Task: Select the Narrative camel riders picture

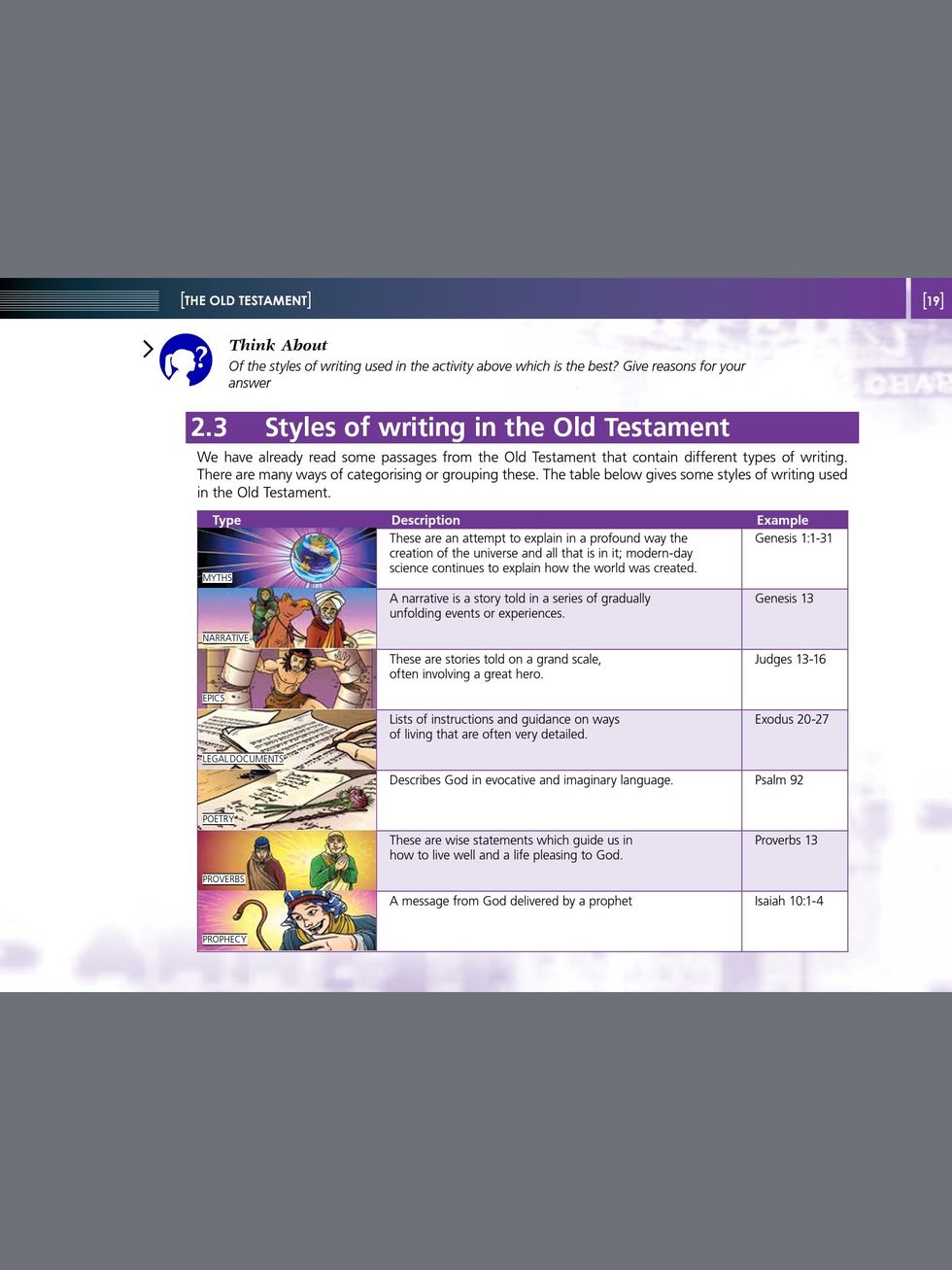Action: click(x=287, y=618)
